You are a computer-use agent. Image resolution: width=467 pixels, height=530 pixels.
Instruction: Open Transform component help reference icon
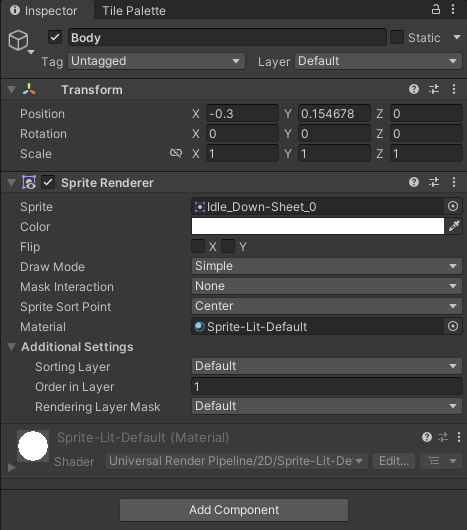point(414,89)
